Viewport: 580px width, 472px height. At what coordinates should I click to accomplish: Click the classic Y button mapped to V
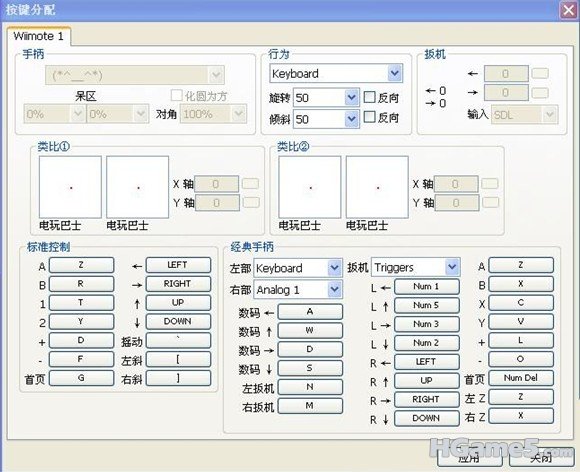coord(521,321)
